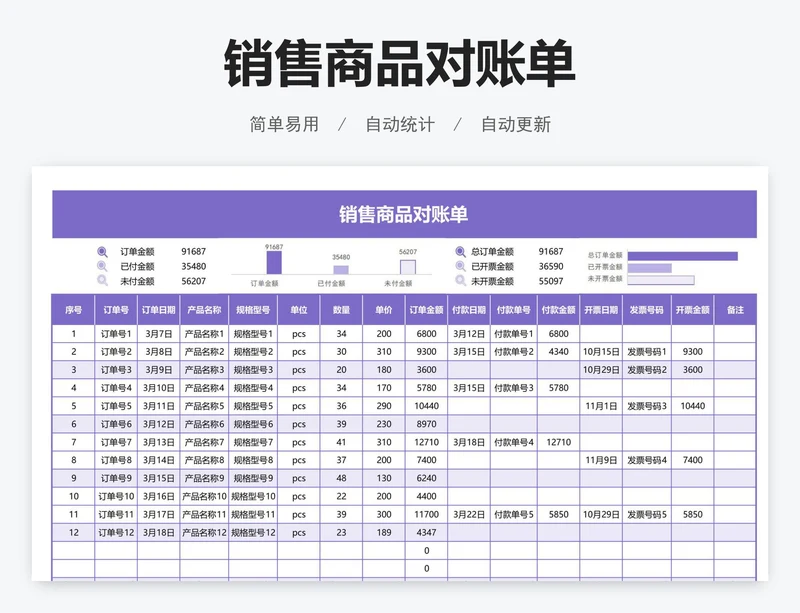
Task: Select payment amount cell 12710 in row 7
Action: [x=559, y=442]
